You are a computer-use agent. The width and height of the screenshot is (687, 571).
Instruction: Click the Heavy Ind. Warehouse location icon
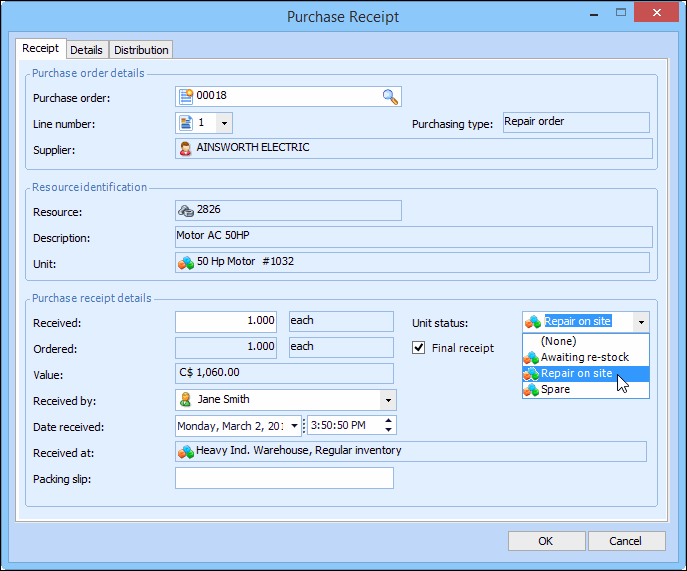[186, 452]
